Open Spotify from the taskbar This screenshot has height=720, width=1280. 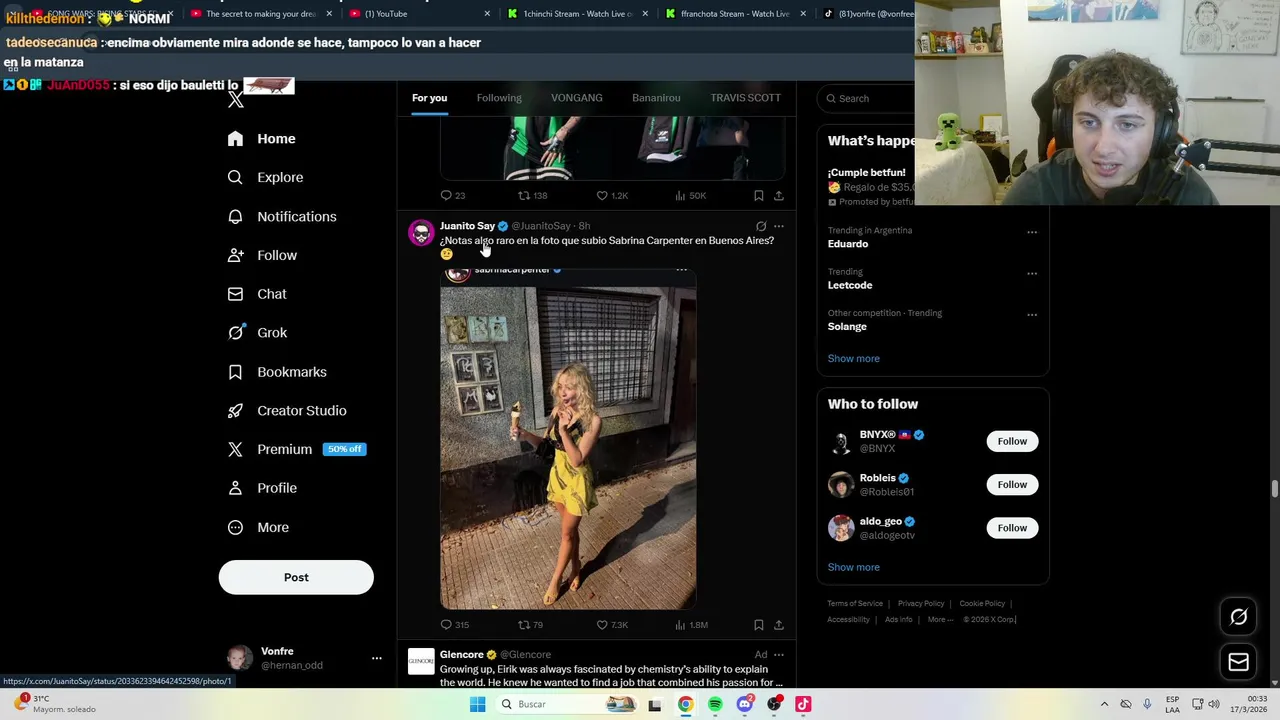715,704
